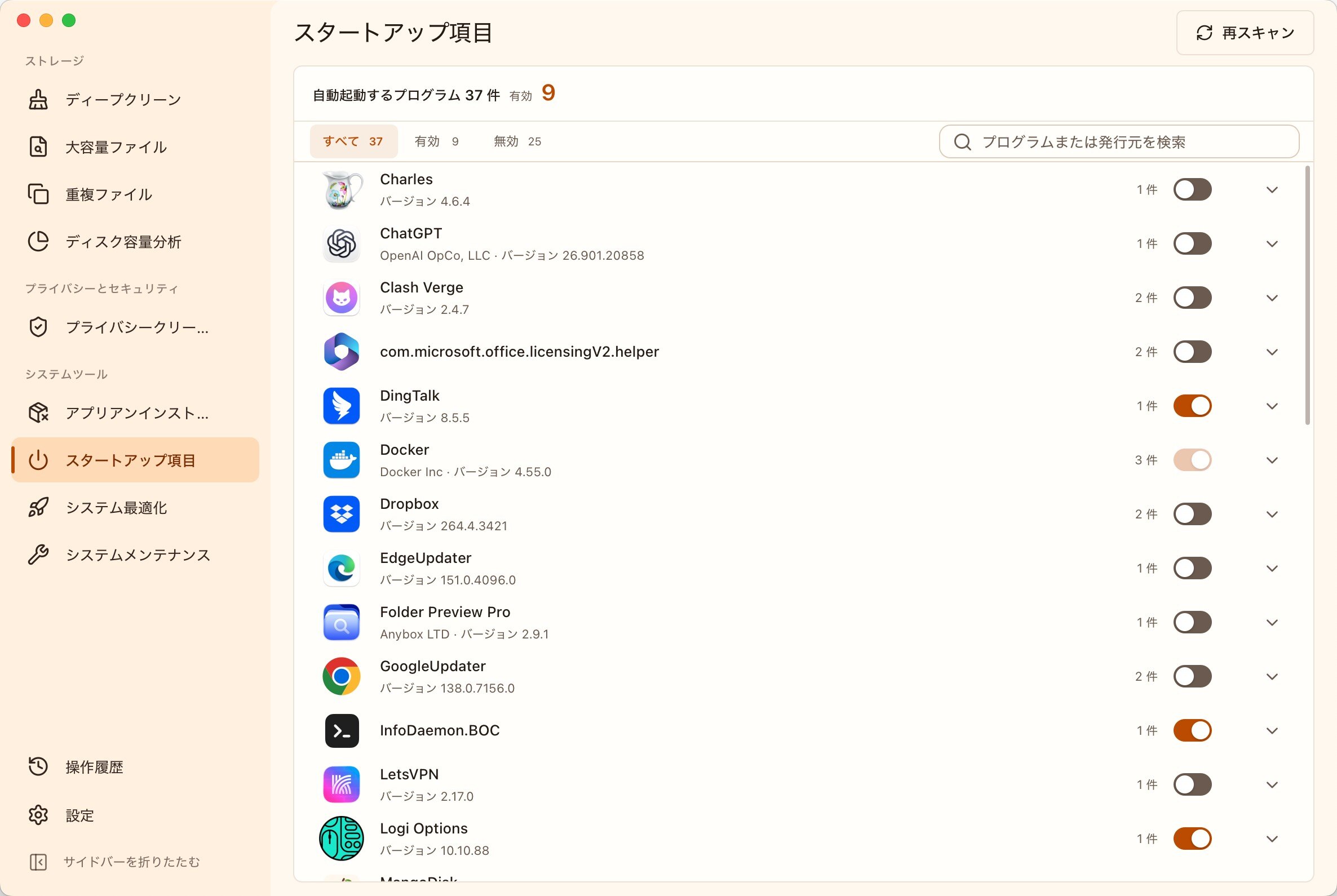Viewport: 1337px width, 896px height.
Task: Open システム最適化 in the sidebar
Action: 135,507
